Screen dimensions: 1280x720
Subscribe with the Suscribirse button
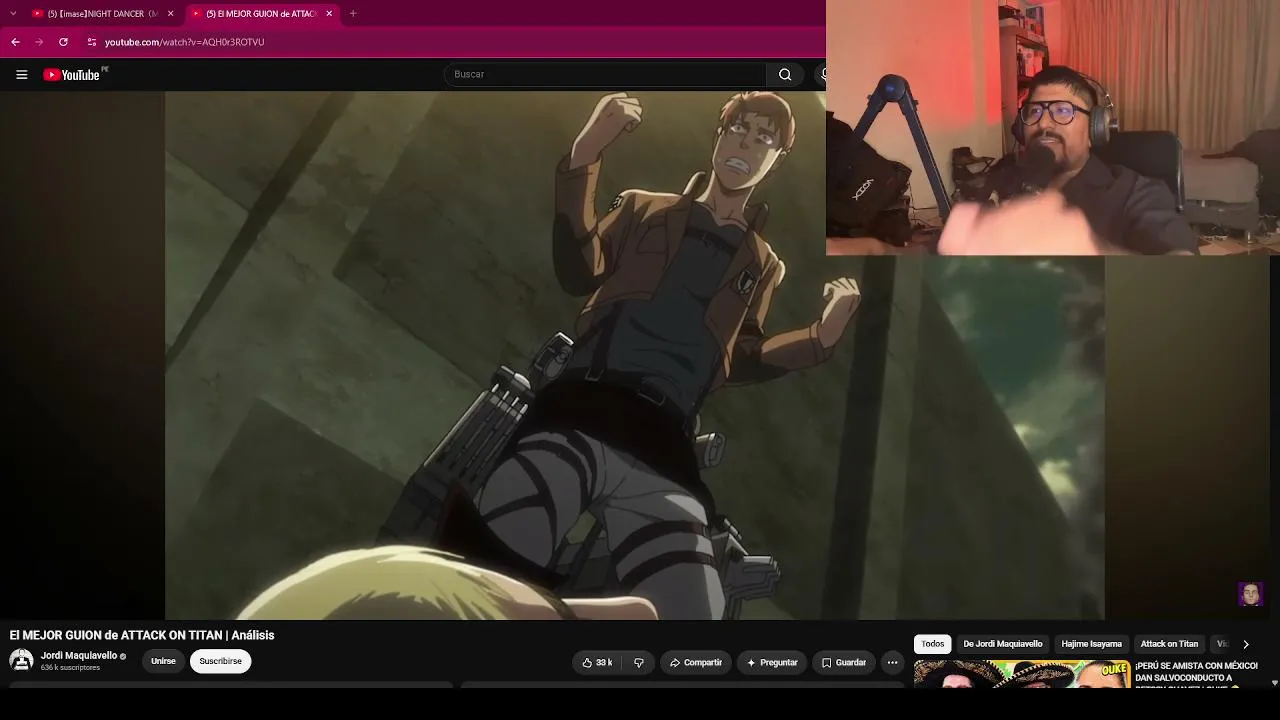pos(220,661)
